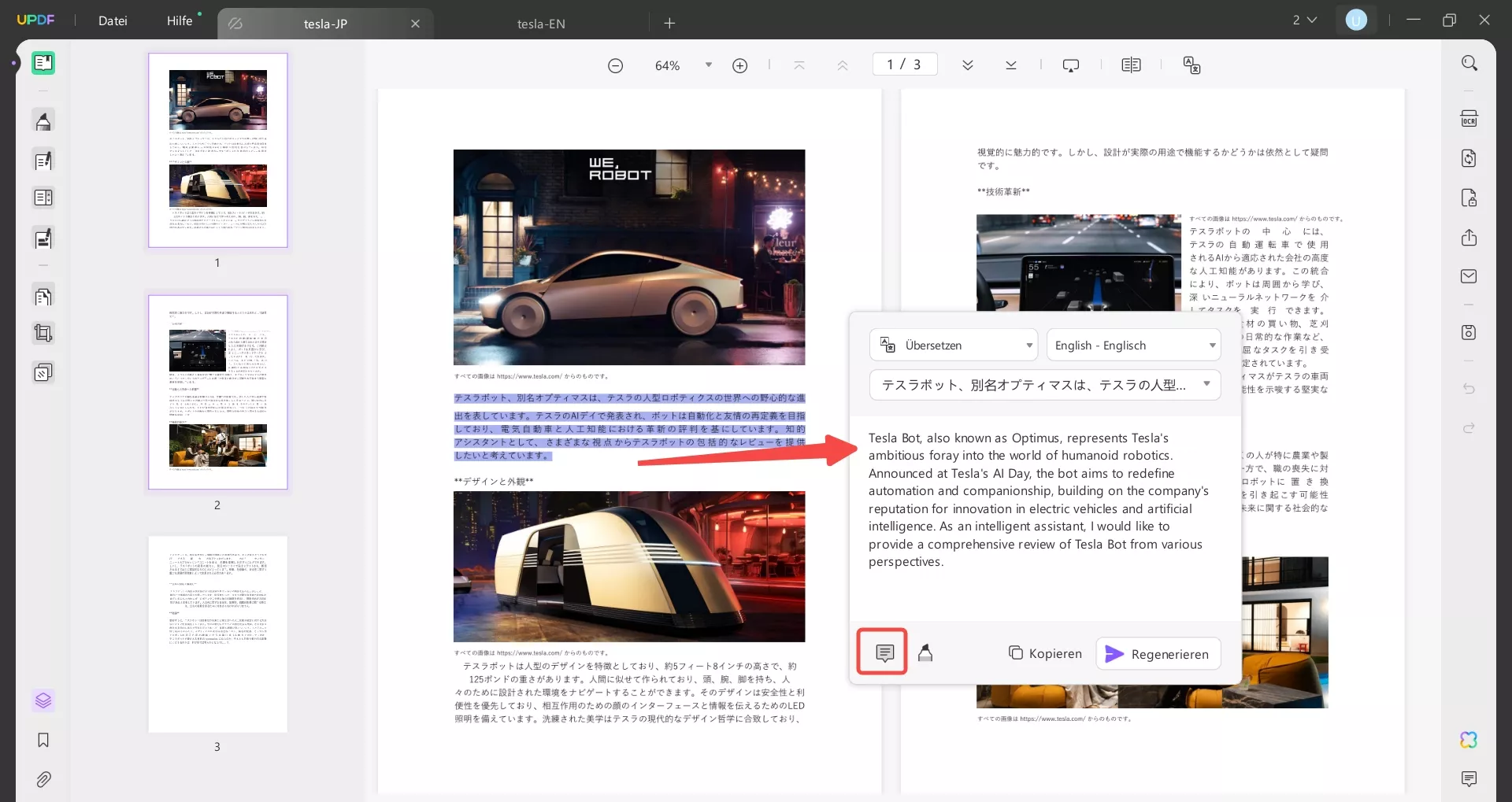Open the Organize Pages tool
Image resolution: width=1512 pixels, height=802 pixels.
pyautogui.click(x=43, y=297)
